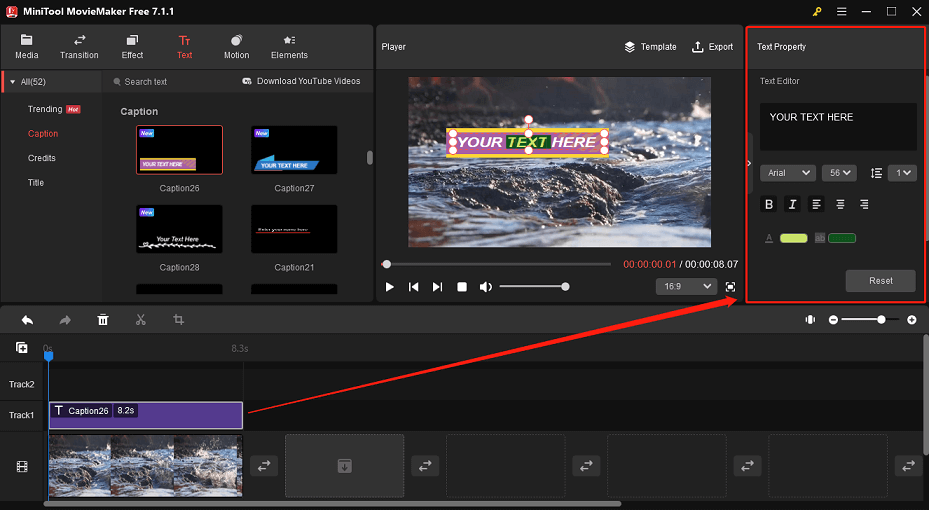Select the Caption26 clip on Track1
The width and height of the screenshot is (929, 510).
pyautogui.click(x=146, y=415)
